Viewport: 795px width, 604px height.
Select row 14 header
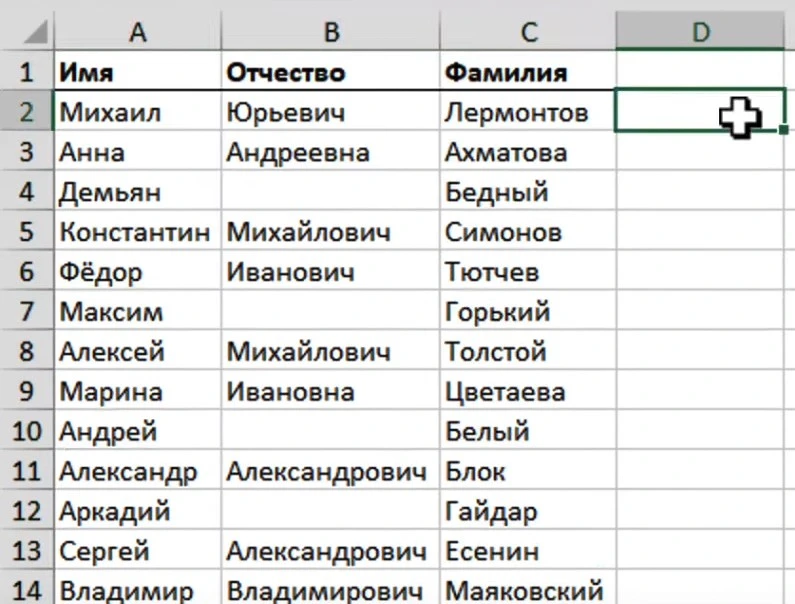pyautogui.click(x=26, y=591)
